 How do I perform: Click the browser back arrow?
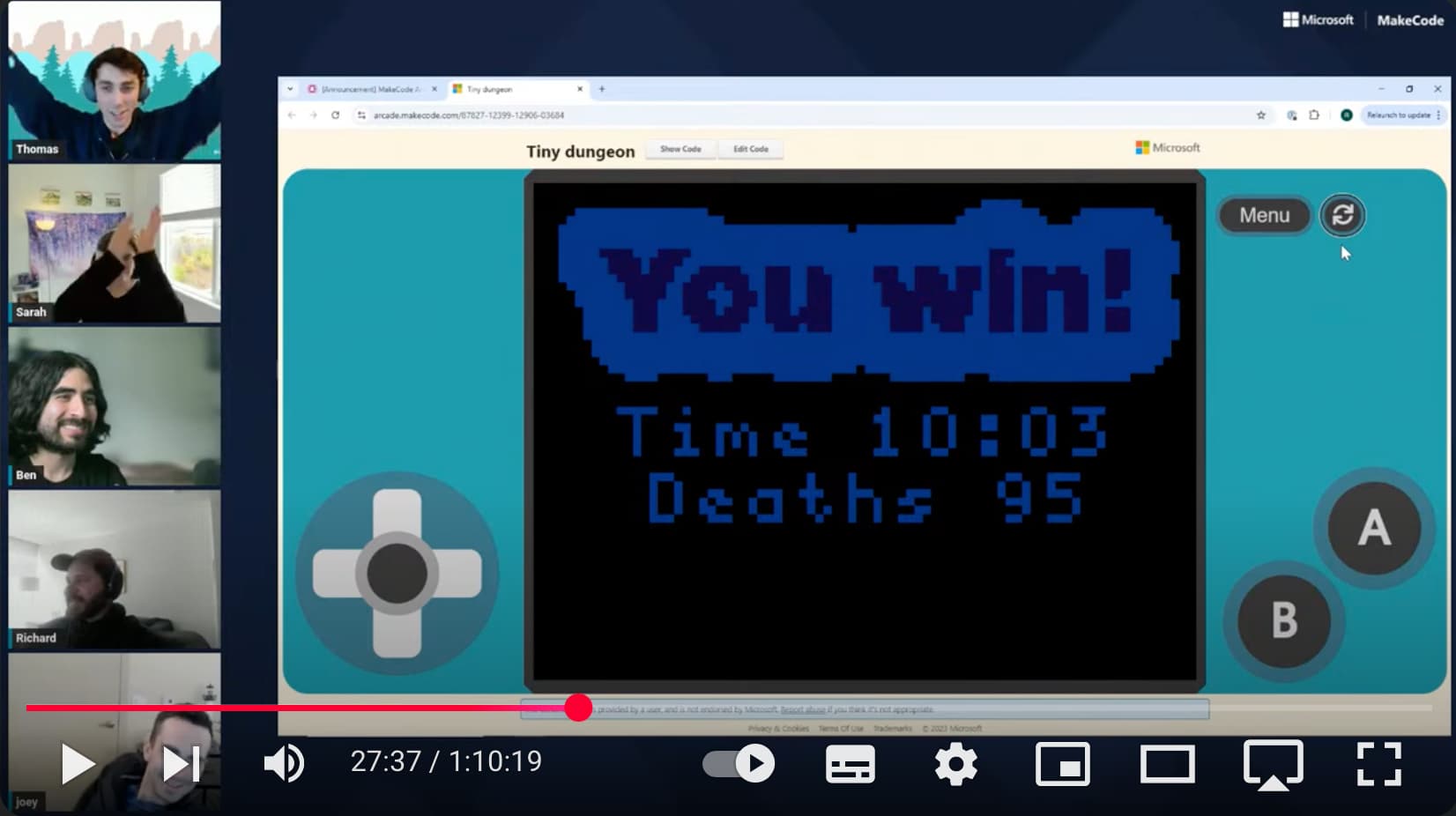[292, 115]
